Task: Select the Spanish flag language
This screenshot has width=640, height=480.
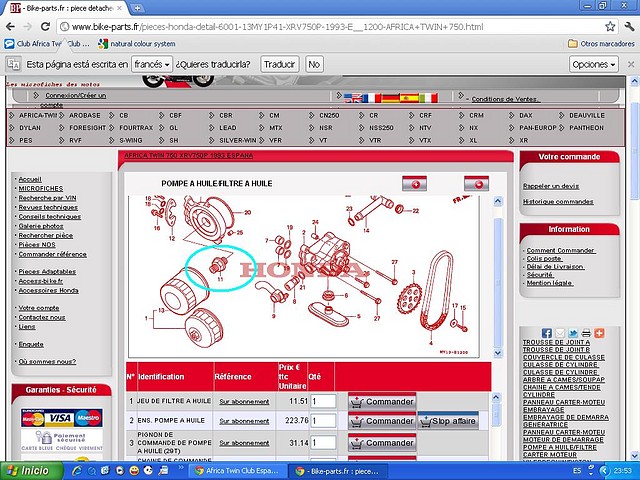Action: (x=409, y=98)
